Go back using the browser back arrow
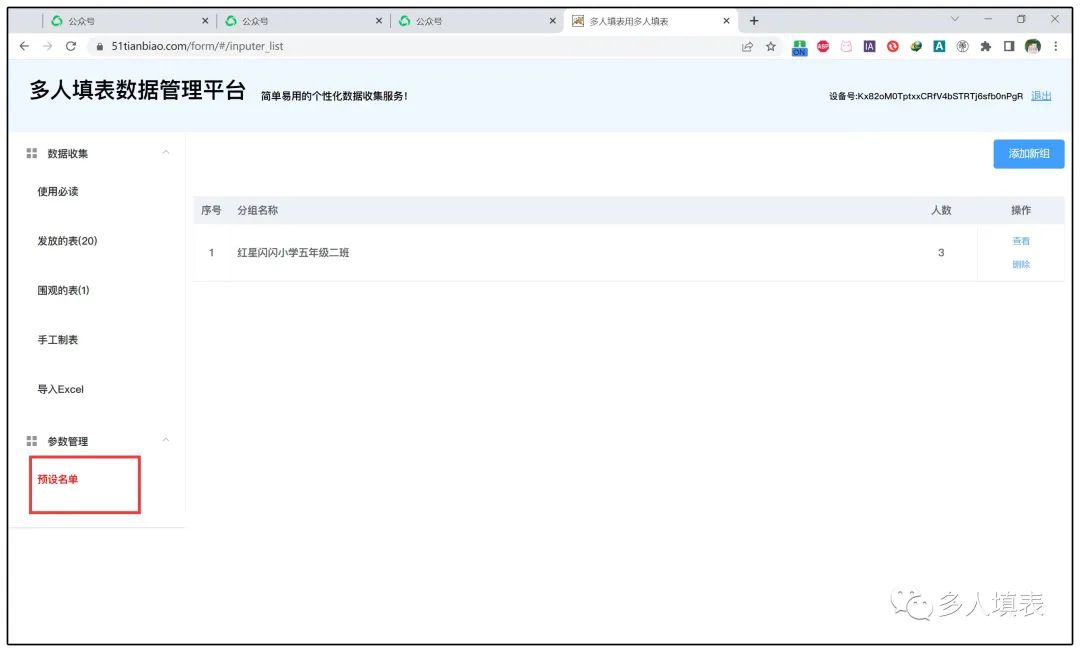This screenshot has width=1080, height=652. [x=24, y=46]
